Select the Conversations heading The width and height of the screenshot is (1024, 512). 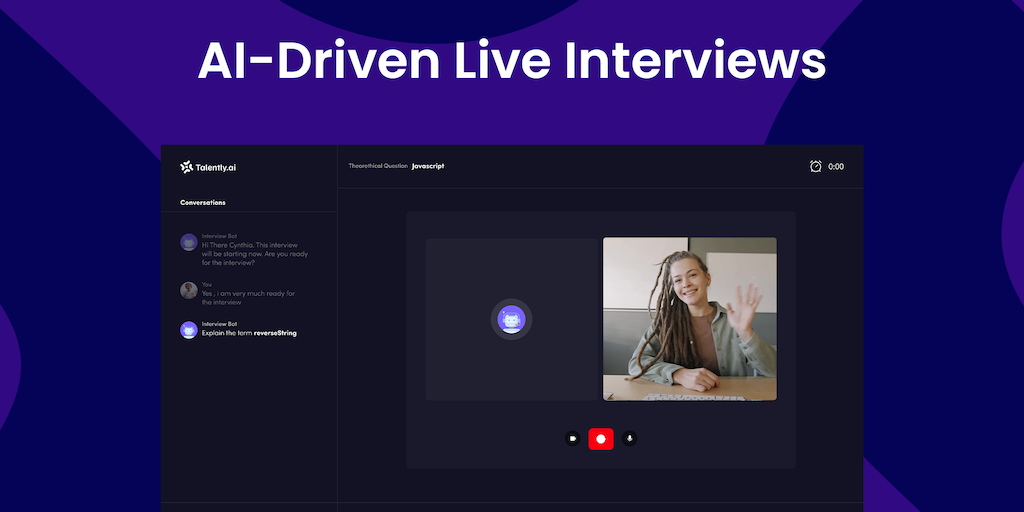tap(203, 202)
